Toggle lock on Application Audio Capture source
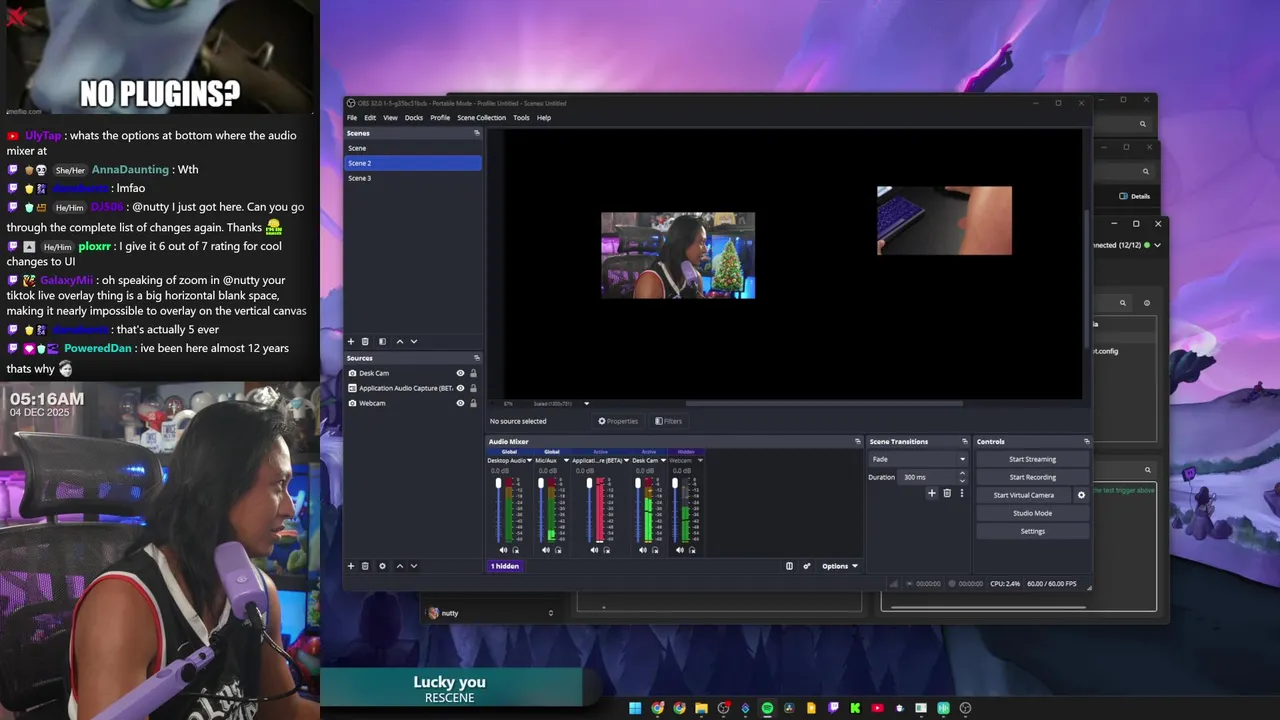This screenshot has width=1280, height=720. 473,388
